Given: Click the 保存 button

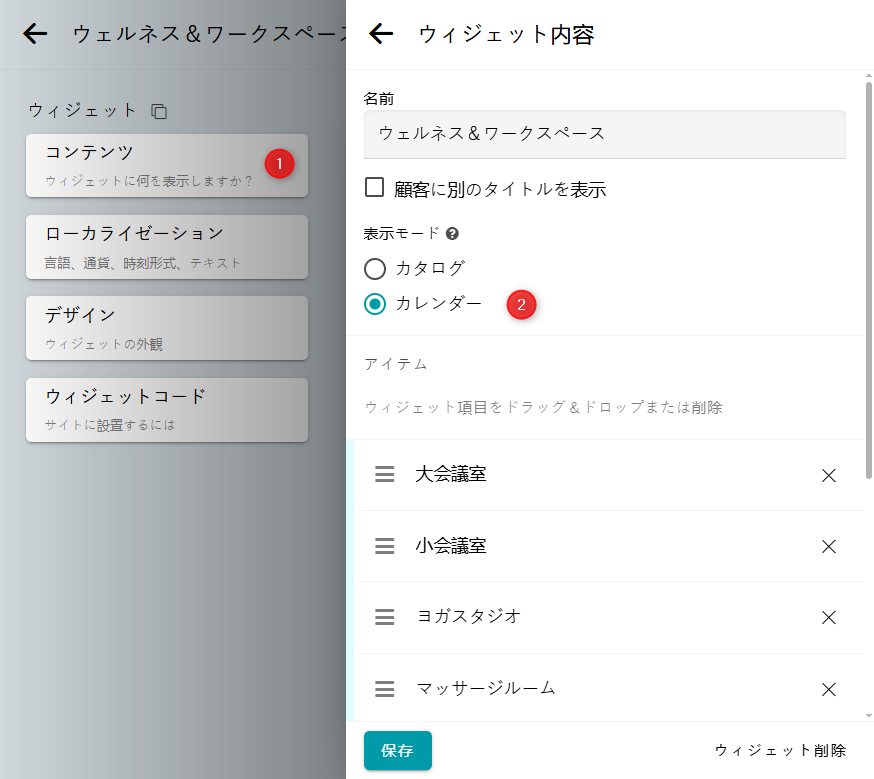Looking at the screenshot, I should [x=397, y=750].
